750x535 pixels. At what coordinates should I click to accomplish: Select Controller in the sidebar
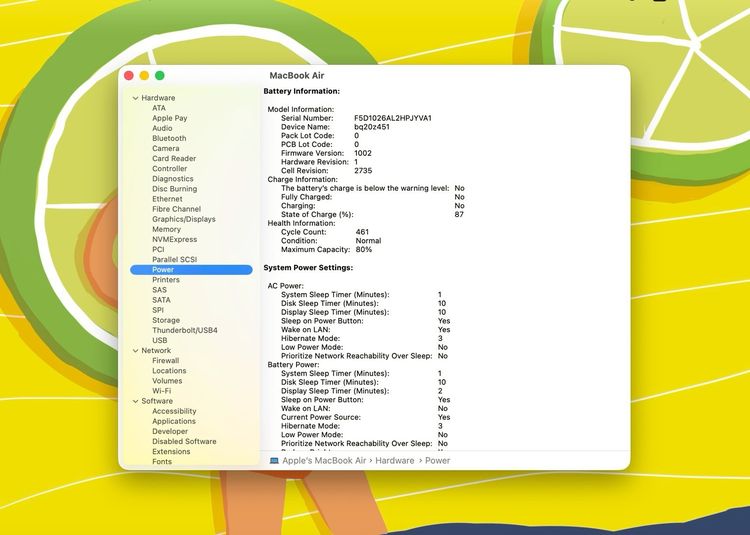pyautogui.click(x=170, y=169)
